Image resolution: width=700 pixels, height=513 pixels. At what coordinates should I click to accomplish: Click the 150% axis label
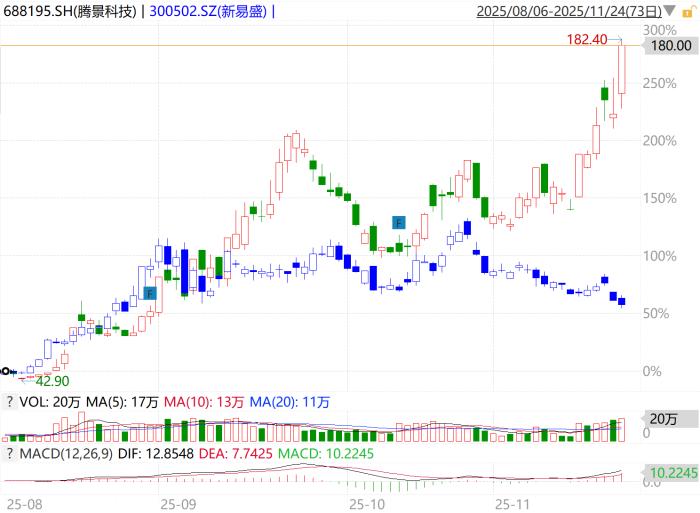pyautogui.click(x=659, y=198)
